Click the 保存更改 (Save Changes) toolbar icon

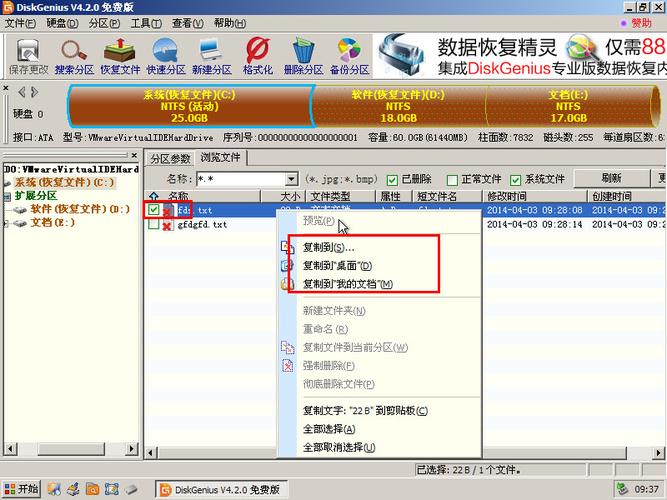pyautogui.click(x=28, y=55)
